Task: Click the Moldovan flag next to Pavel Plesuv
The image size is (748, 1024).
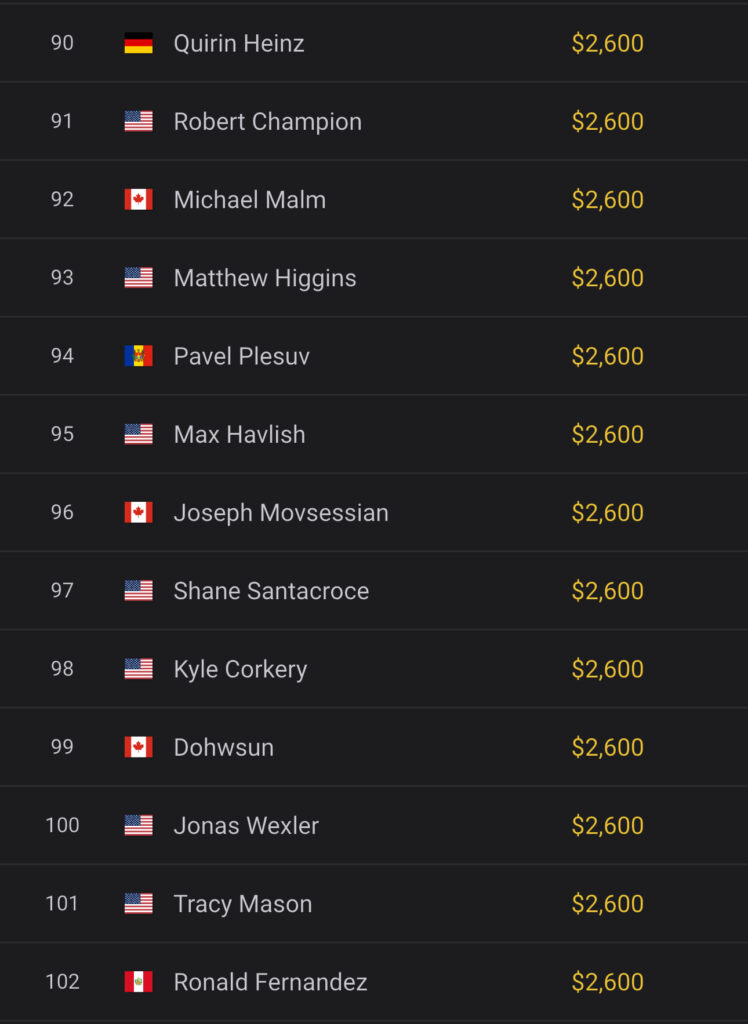Action: tap(138, 356)
